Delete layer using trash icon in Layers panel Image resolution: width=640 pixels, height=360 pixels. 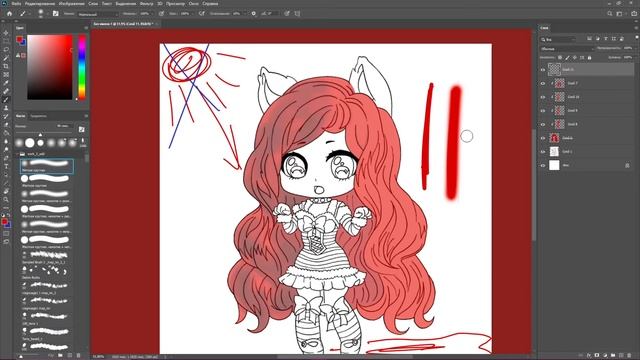point(629,356)
